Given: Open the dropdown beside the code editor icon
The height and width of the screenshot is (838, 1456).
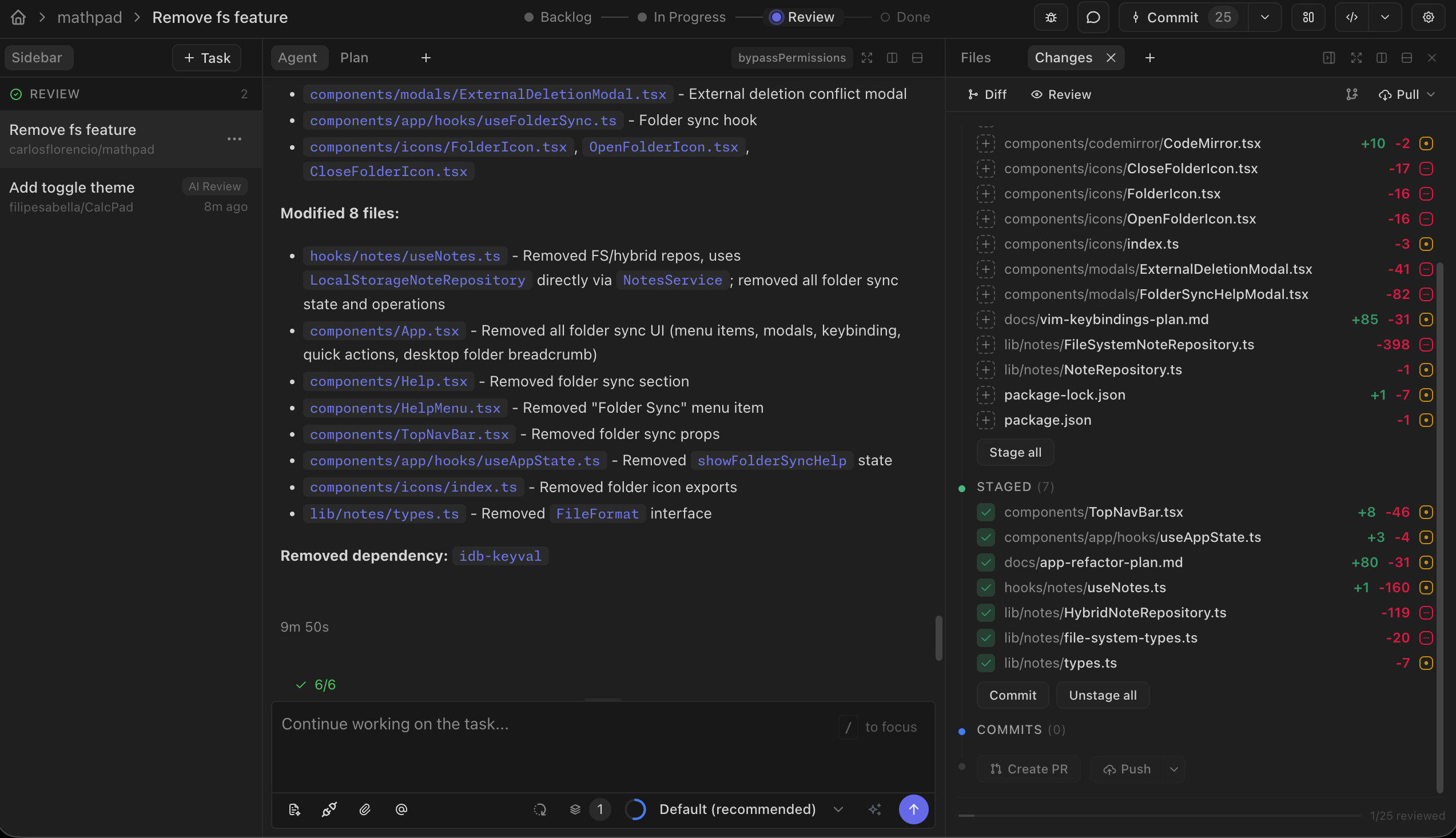Looking at the screenshot, I should (x=1385, y=17).
